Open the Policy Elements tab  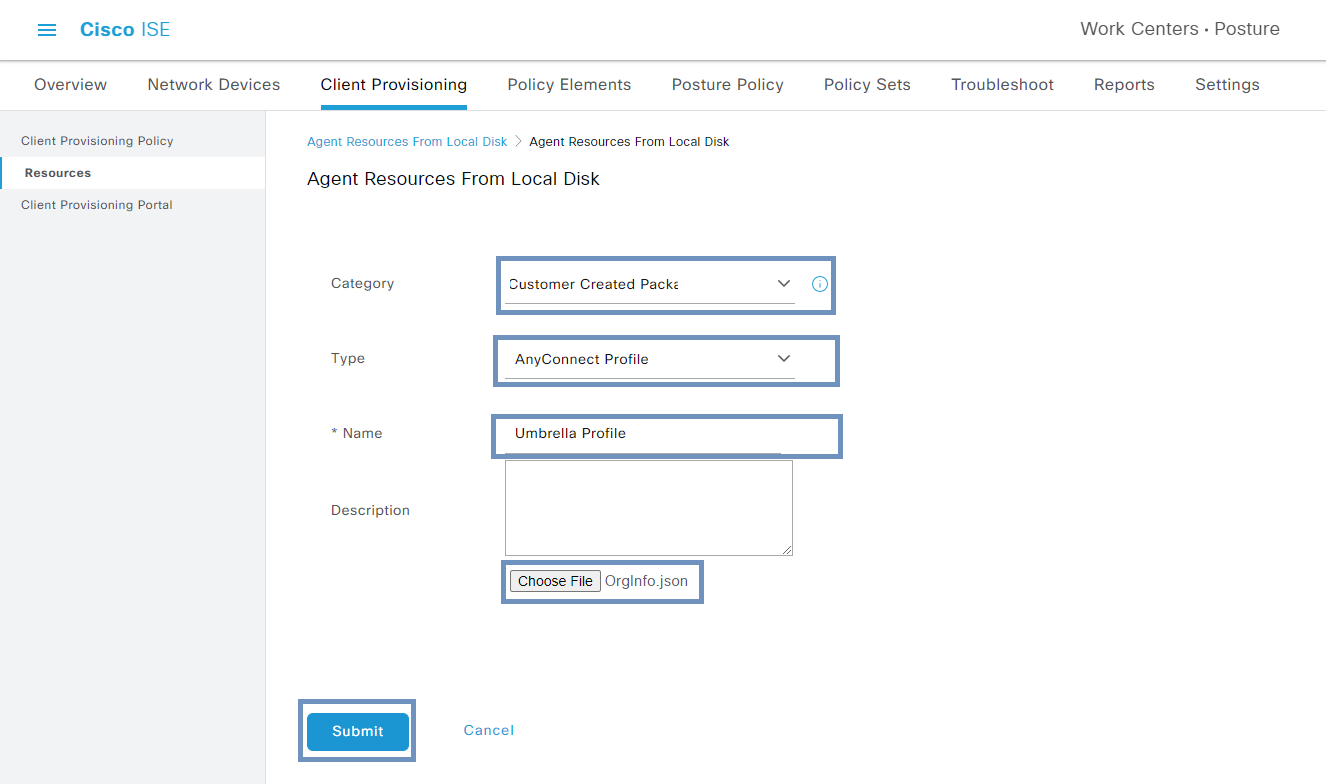(569, 85)
